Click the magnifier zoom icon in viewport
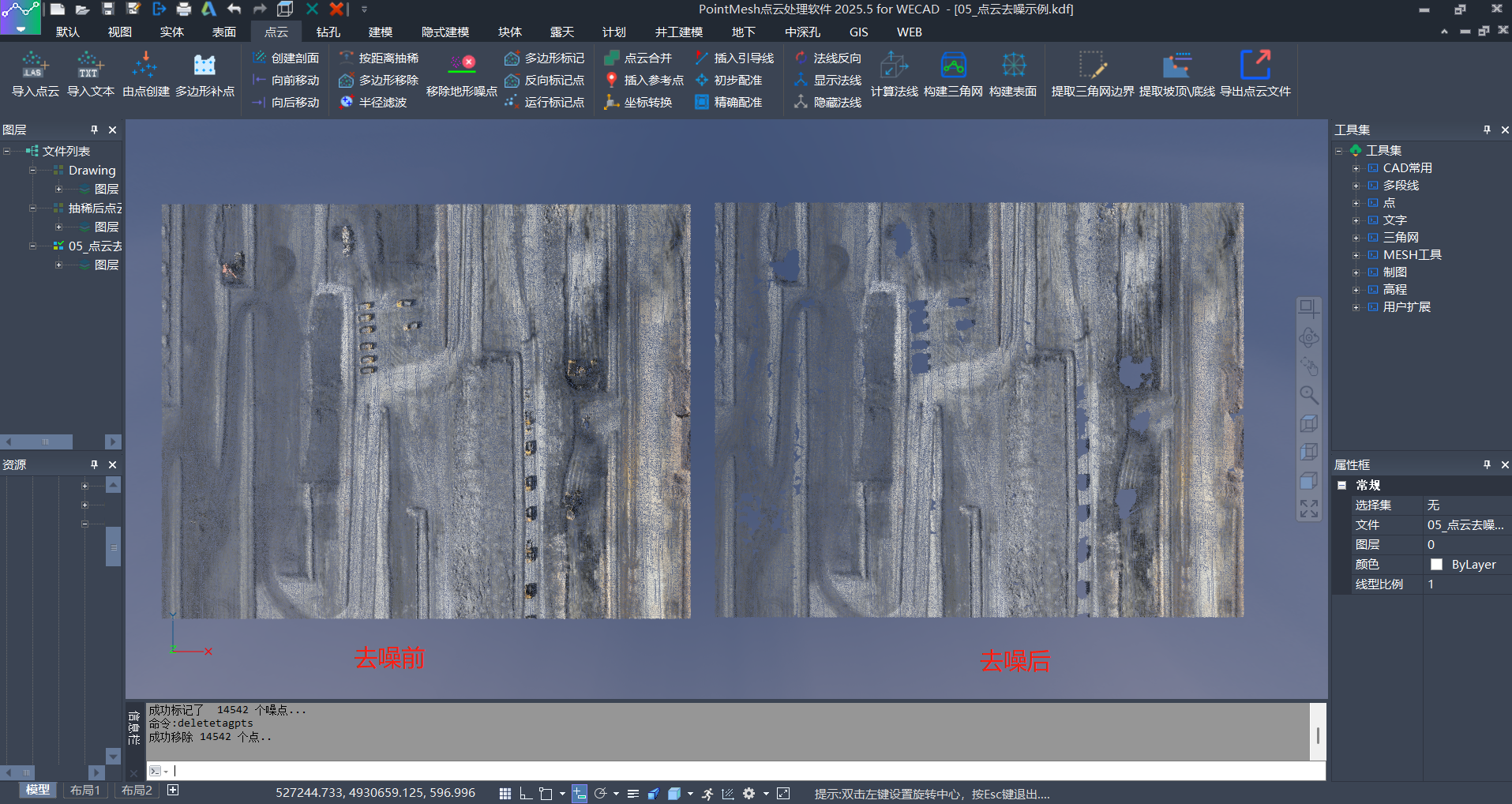 1309,395
